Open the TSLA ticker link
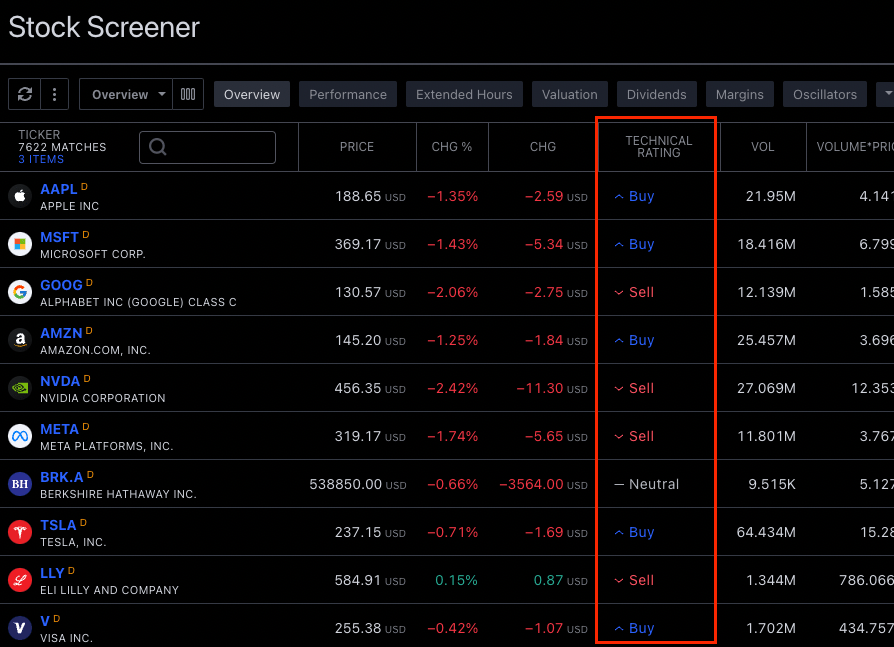Image resolution: width=894 pixels, height=647 pixels. 58,525
